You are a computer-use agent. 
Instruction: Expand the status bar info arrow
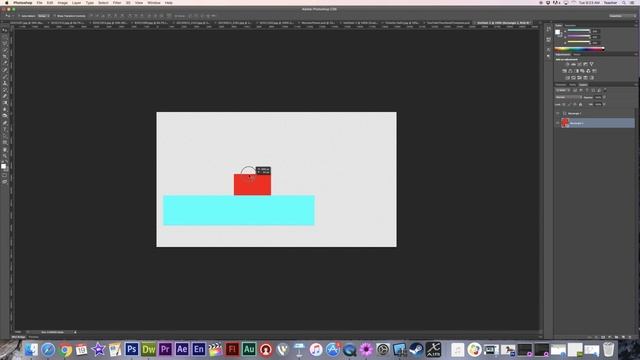75,332
